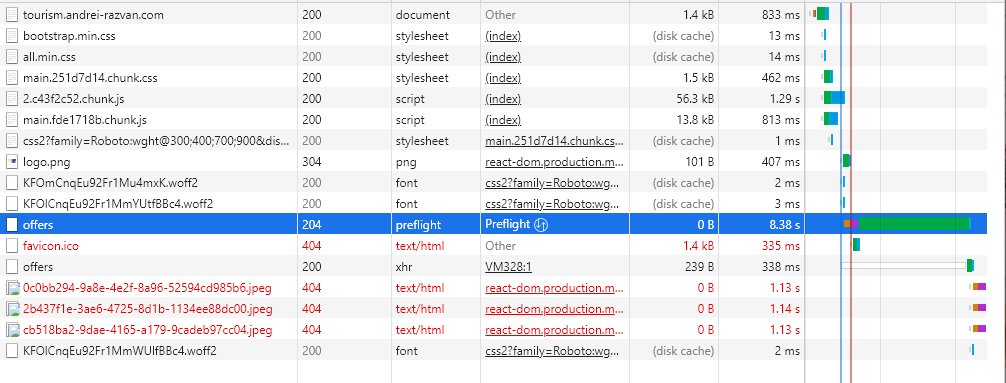Screen dimensions: 1006x383
Task: Click the file icon beside favicon.ico
Action: tap(12, 246)
